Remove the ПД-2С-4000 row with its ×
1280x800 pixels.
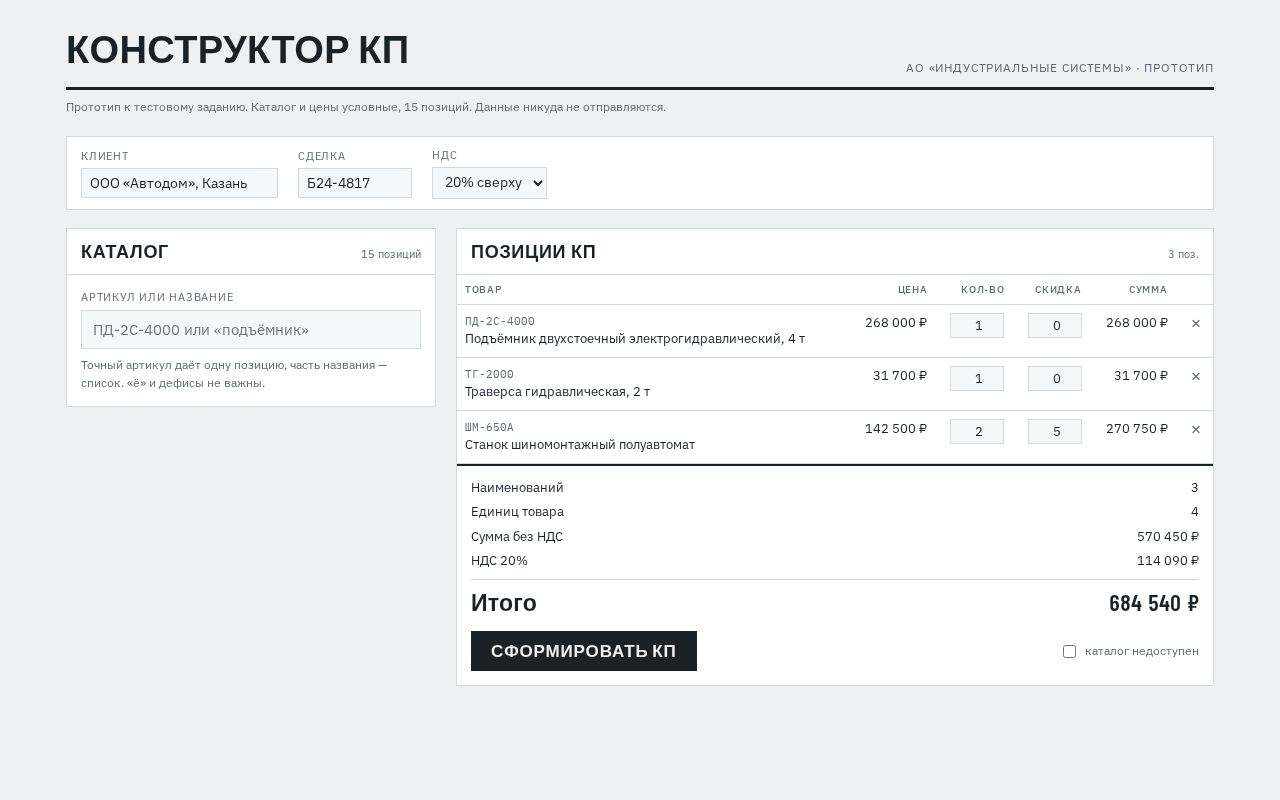pos(1196,323)
